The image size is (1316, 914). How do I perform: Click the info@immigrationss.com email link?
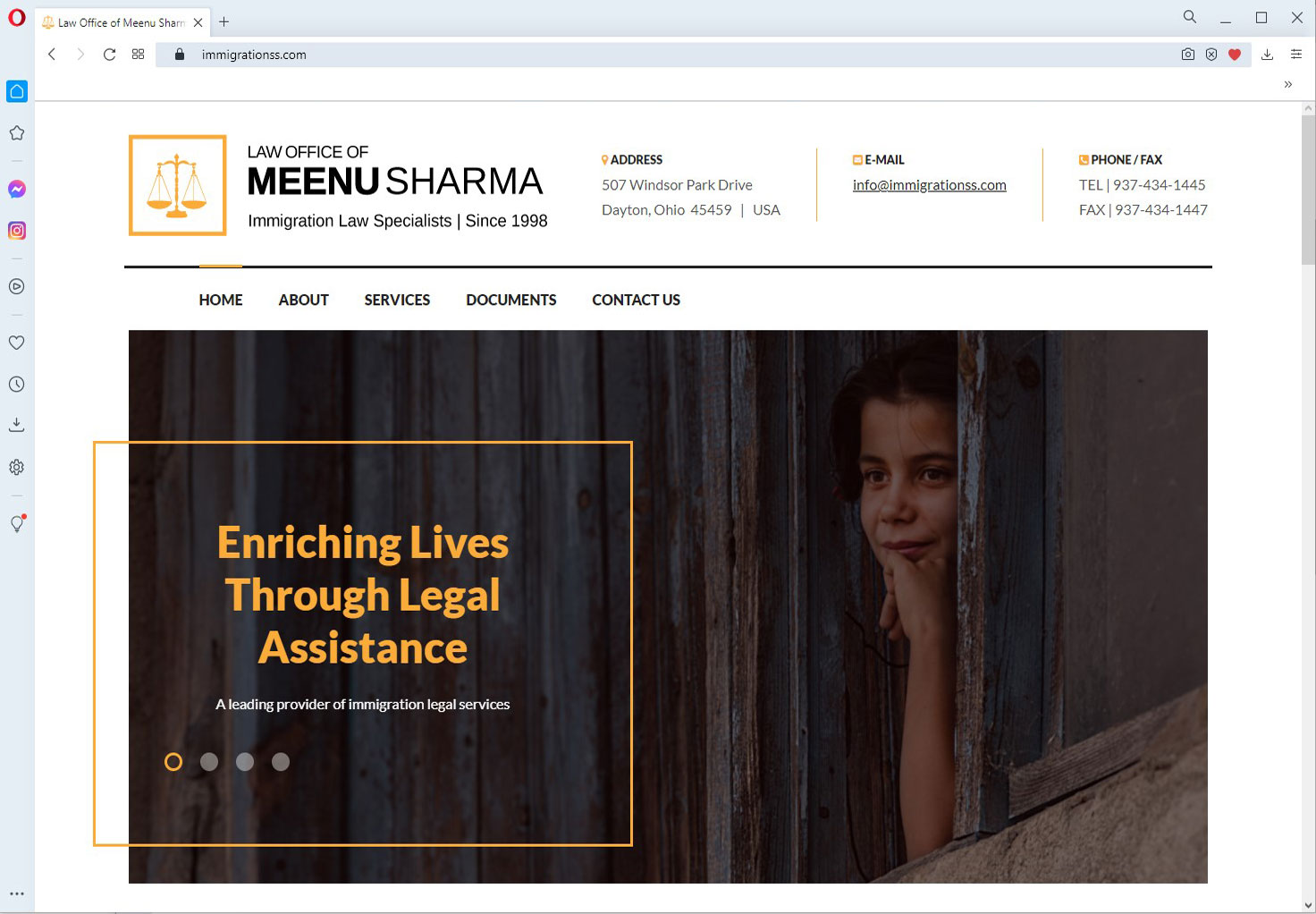930,185
